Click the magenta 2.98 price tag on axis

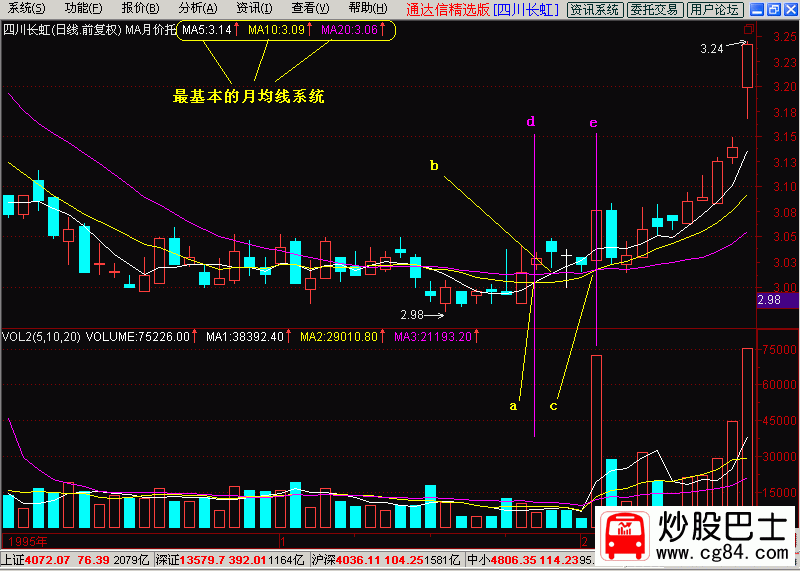[768, 300]
